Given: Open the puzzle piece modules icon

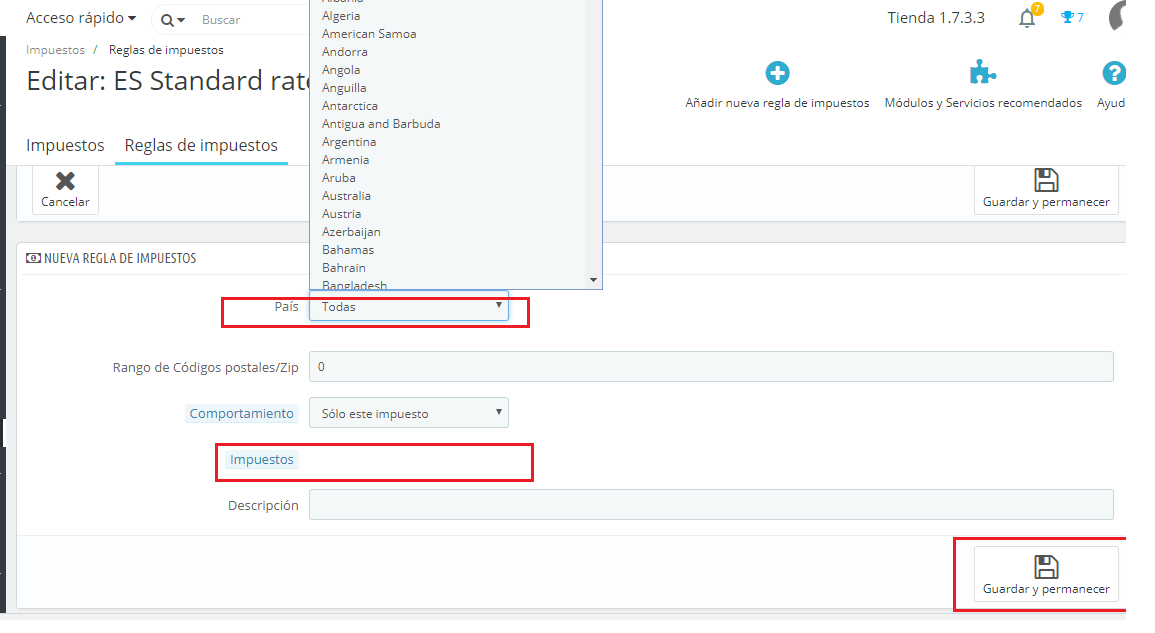Looking at the screenshot, I should coord(983,72).
